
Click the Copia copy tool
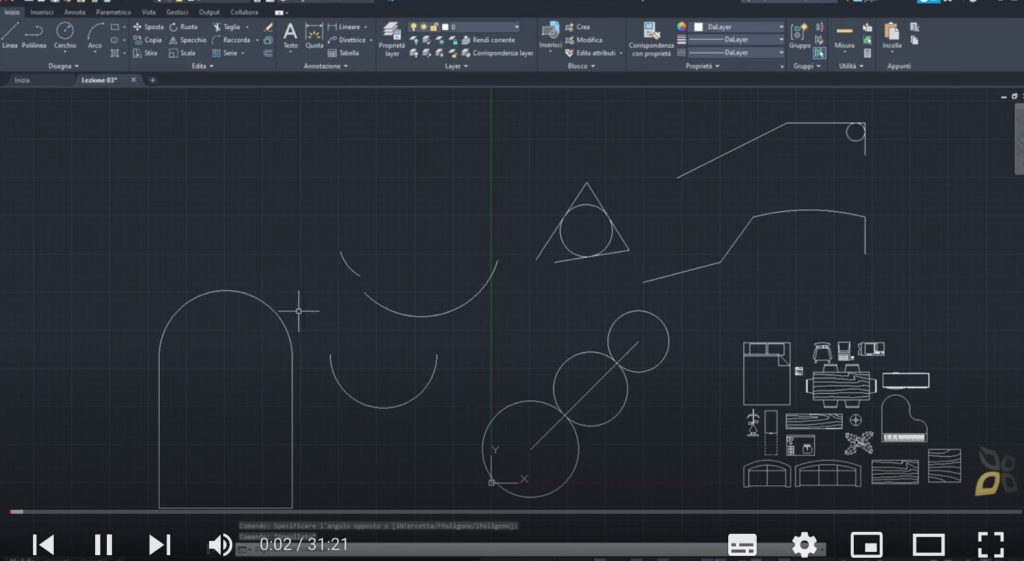click(x=148, y=40)
